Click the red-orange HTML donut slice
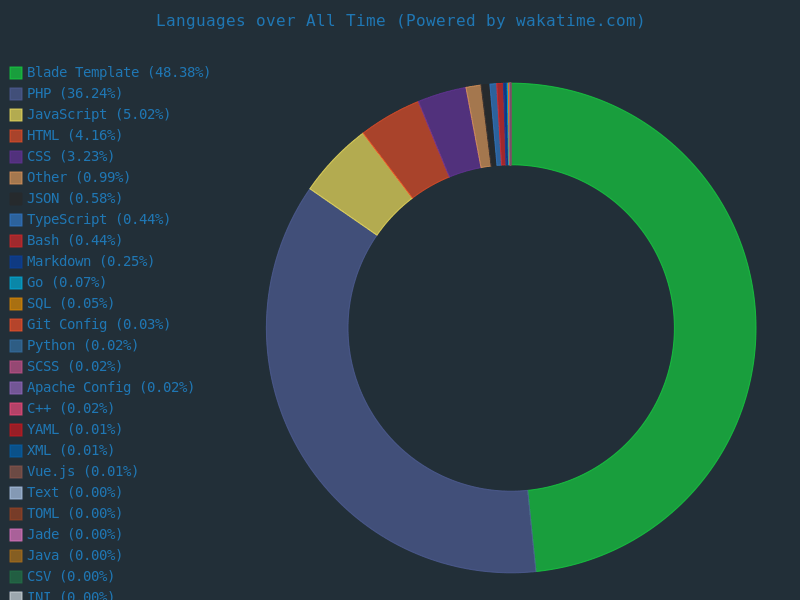The image size is (800, 600). click(406, 148)
